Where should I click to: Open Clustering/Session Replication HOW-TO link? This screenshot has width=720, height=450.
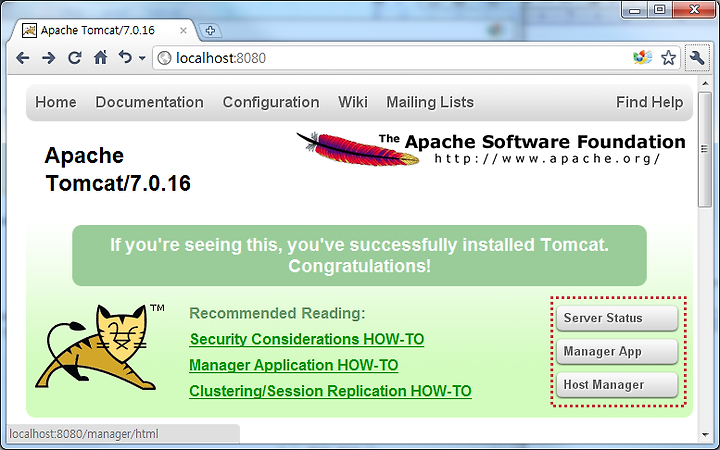330,391
